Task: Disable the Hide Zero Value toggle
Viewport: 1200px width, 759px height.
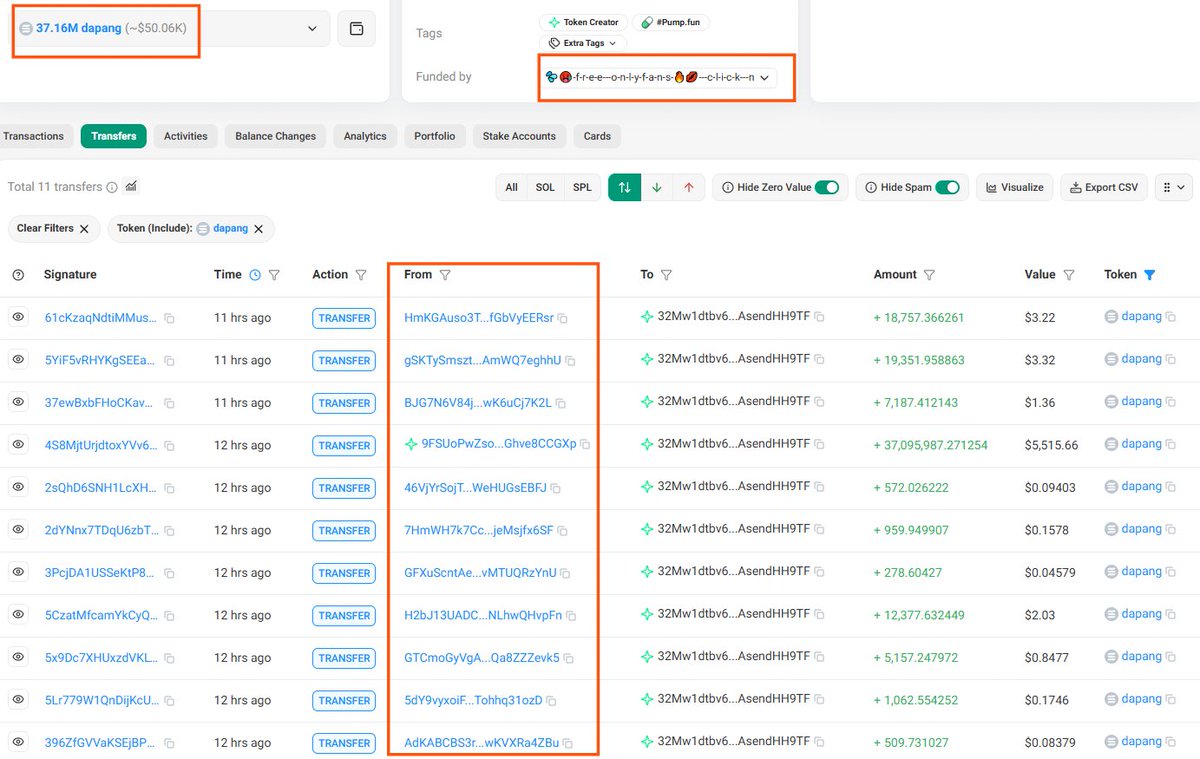Action: (x=825, y=186)
